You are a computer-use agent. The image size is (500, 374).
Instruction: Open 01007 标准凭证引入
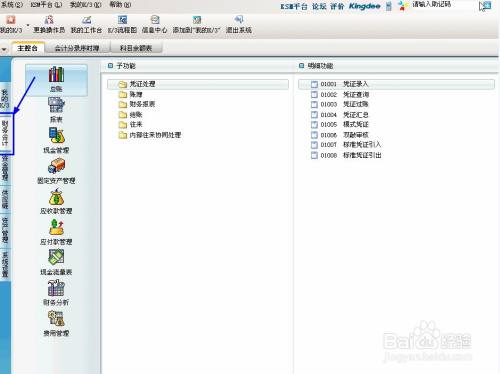346,145
